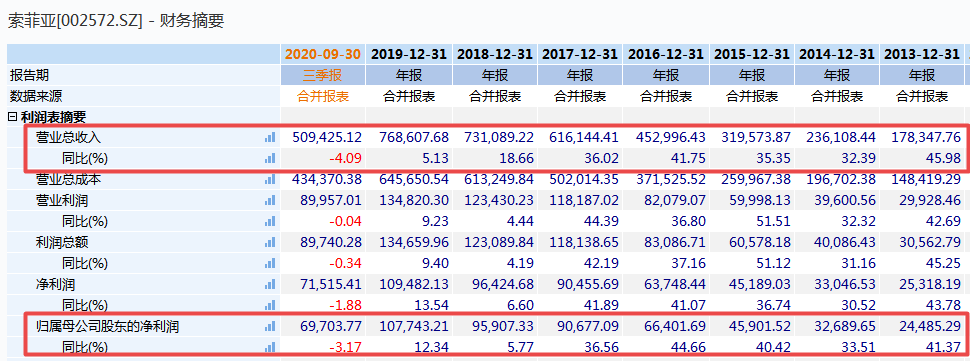The image size is (970, 361).
Task: Open chart icon for 净利润 row
Action: 270,284
